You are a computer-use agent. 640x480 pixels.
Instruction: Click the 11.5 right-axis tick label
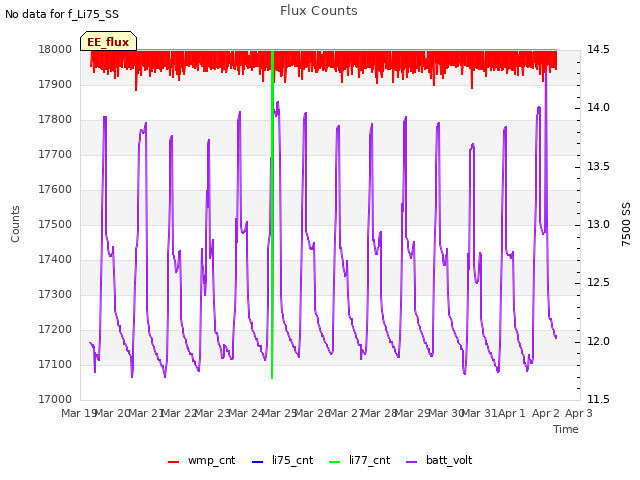pos(598,399)
